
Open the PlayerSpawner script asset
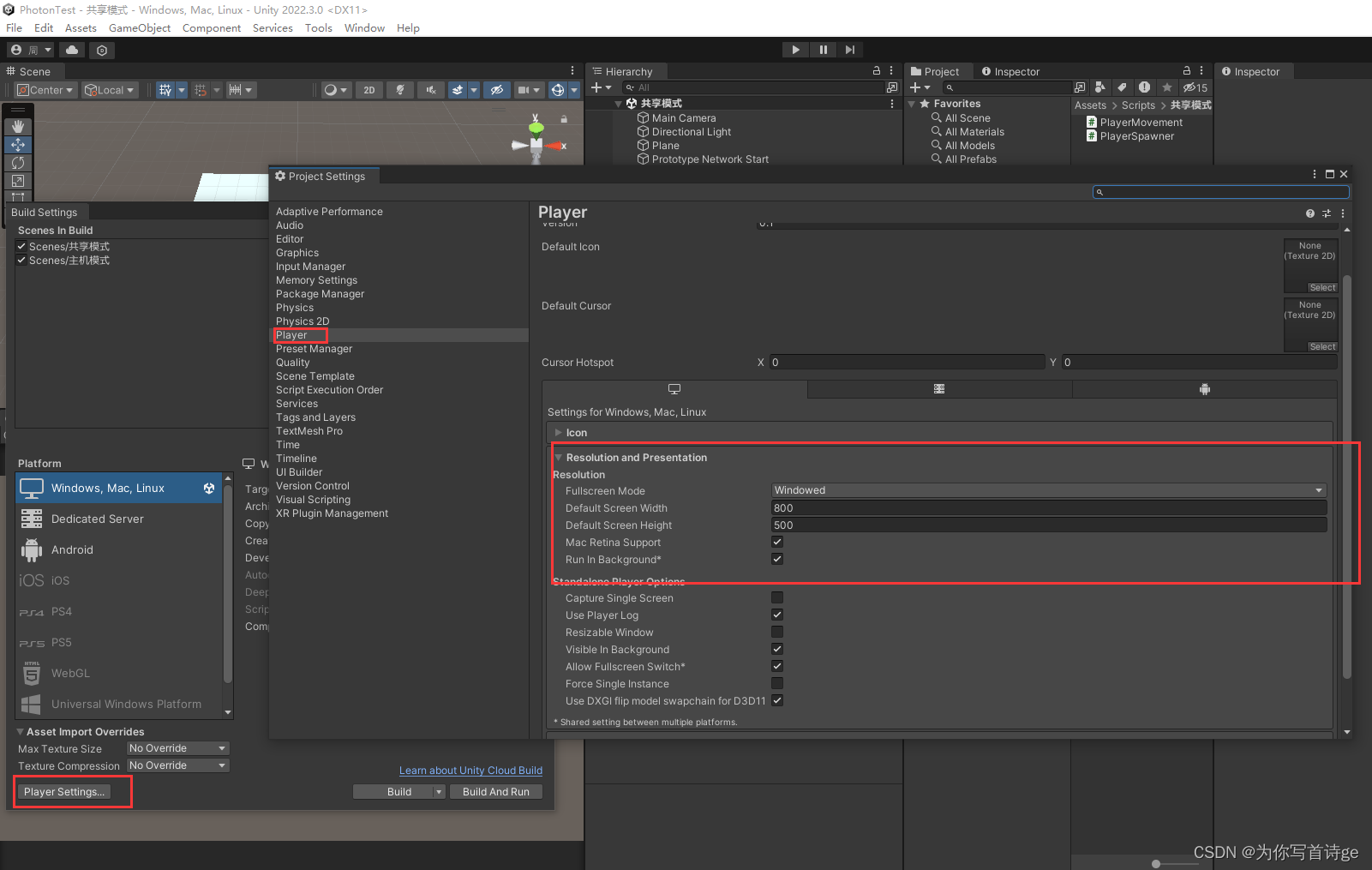(x=1136, y=136)
